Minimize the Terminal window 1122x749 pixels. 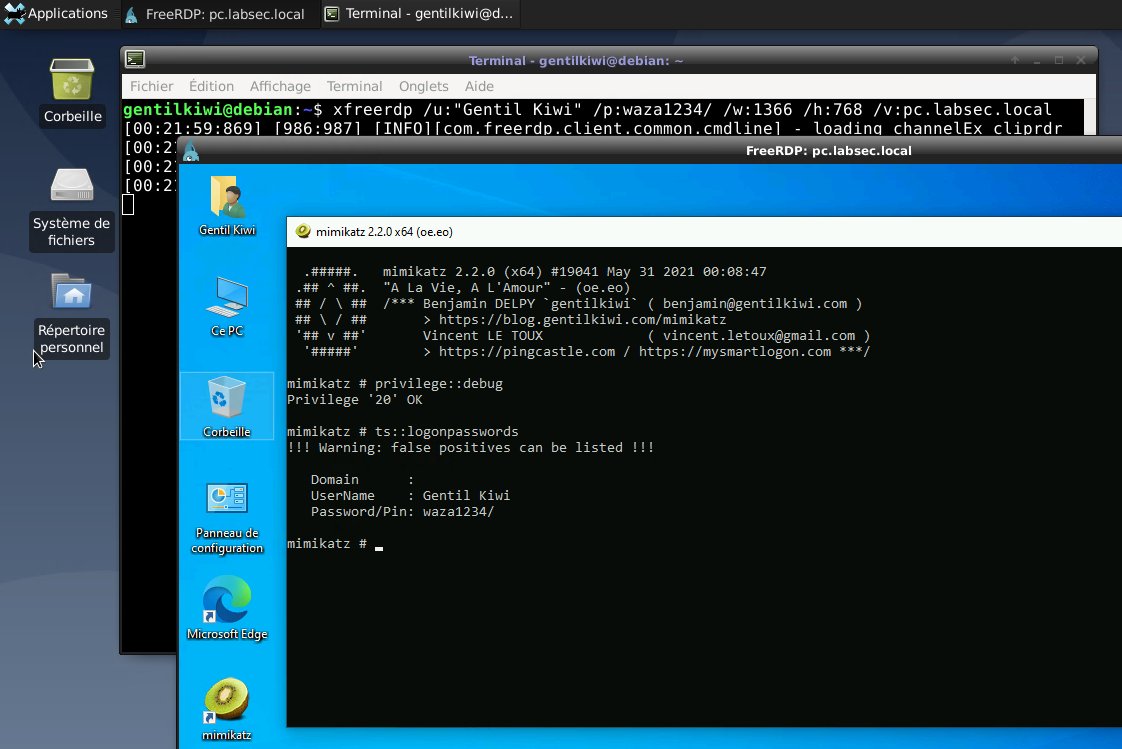(x=1037, y=60)
